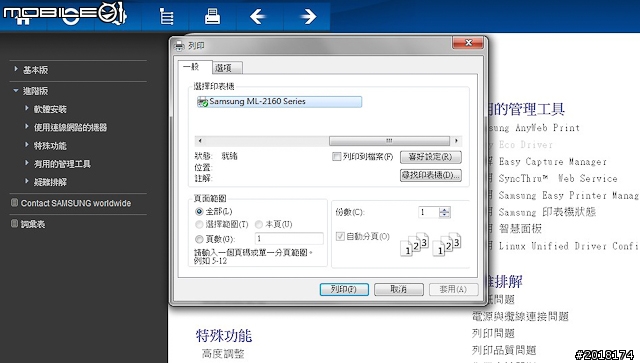
Task: Expand the 基本版 section
Action: [16, 69]
